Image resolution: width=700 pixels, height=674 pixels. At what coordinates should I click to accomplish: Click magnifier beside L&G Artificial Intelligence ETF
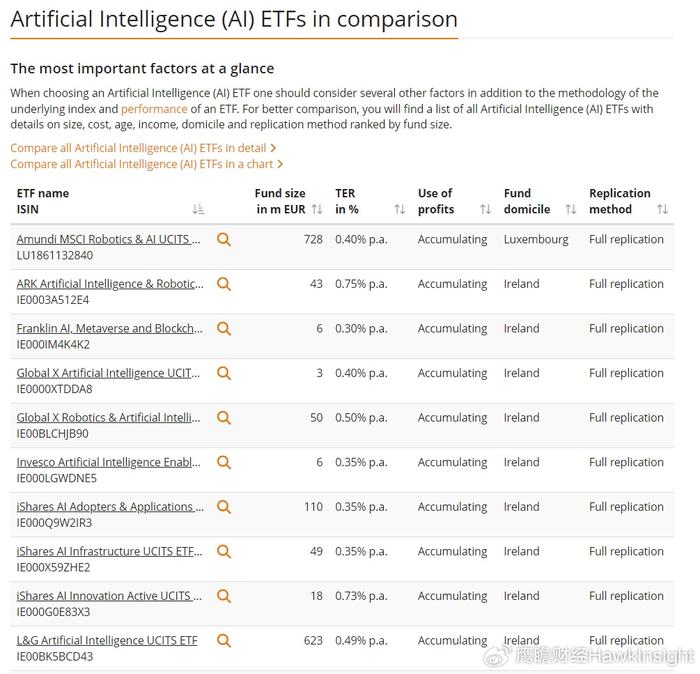click(x=224, y=641)
